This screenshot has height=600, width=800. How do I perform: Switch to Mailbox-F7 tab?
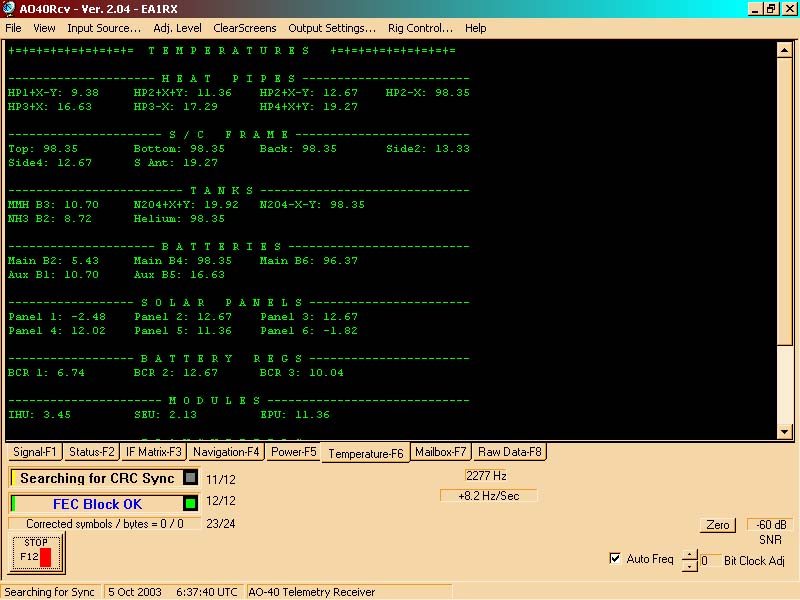pos(441,452)
